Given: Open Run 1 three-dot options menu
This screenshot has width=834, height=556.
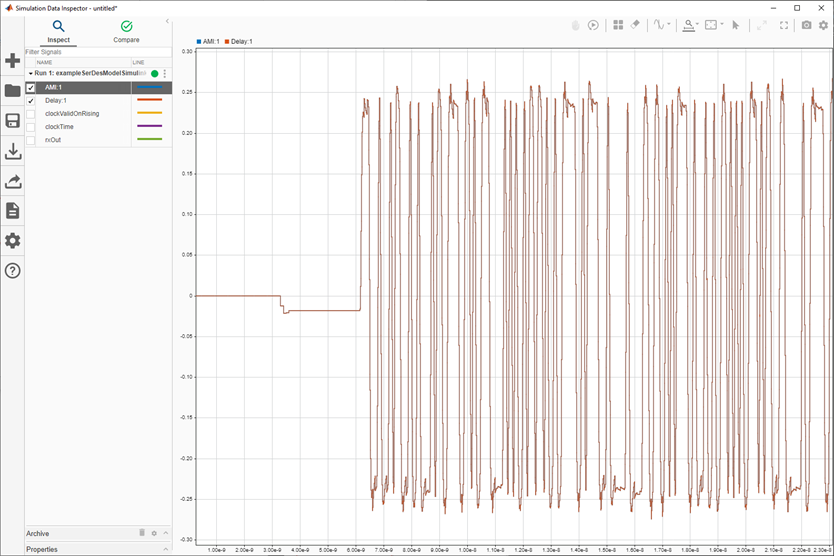Looking at the screenshot, I should pyautogui.click(x=165, y=74).
